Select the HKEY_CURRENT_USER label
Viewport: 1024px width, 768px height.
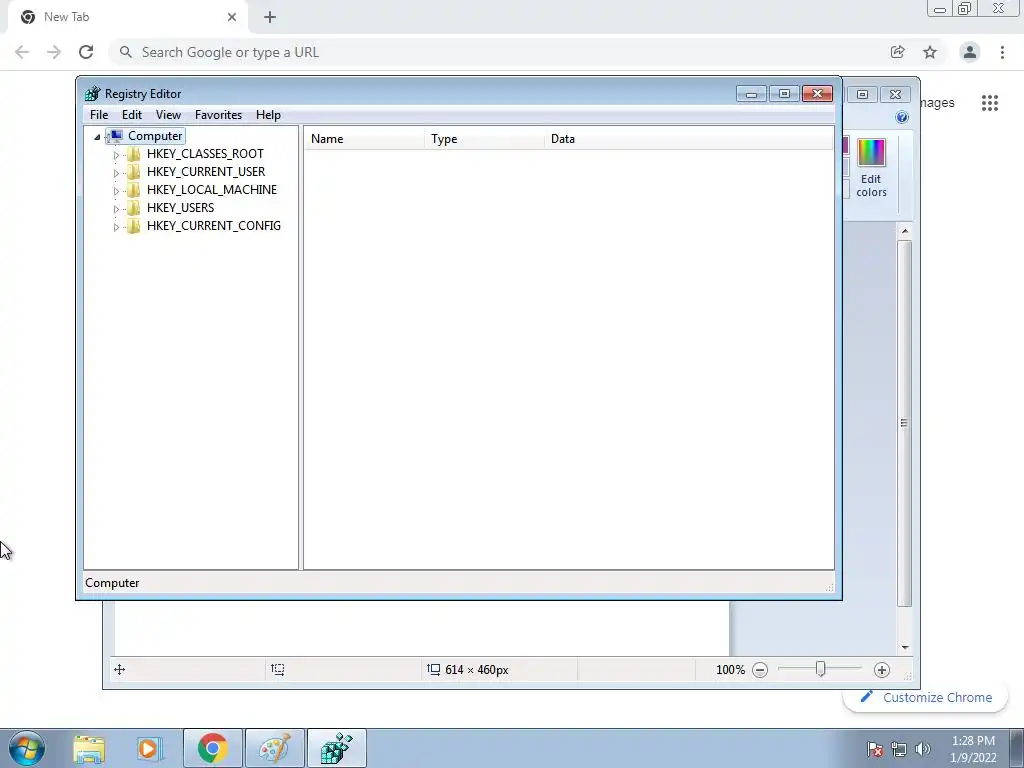coord(206,172)
